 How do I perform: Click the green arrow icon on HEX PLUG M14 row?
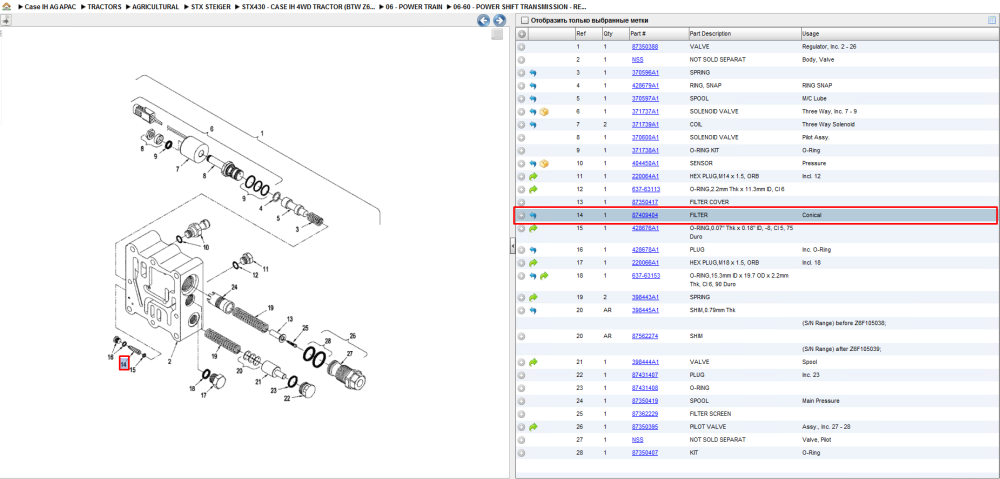click(x=534, y=176)
